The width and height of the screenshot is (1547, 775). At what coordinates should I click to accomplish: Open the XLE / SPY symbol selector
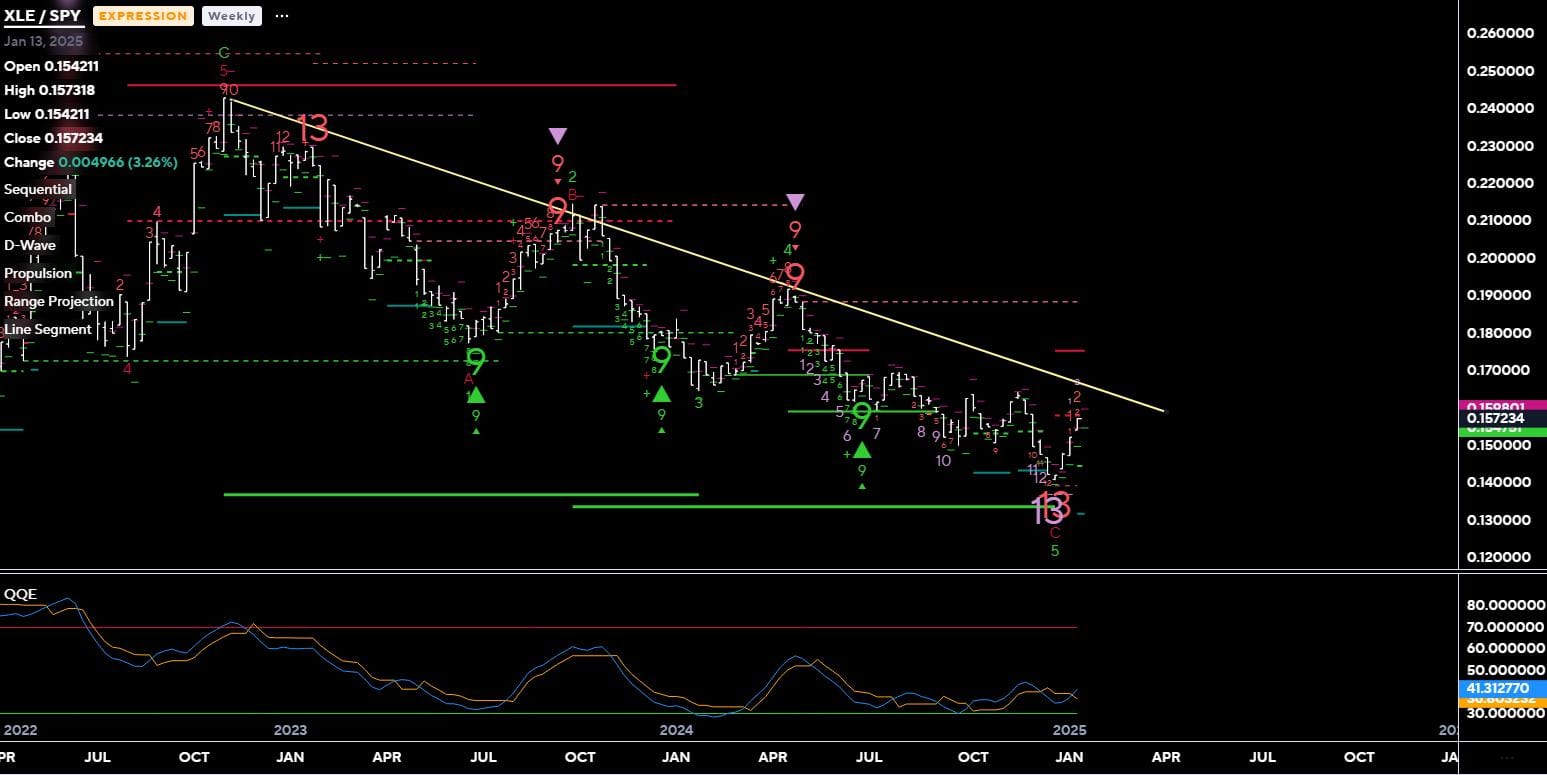pos(43,16)
